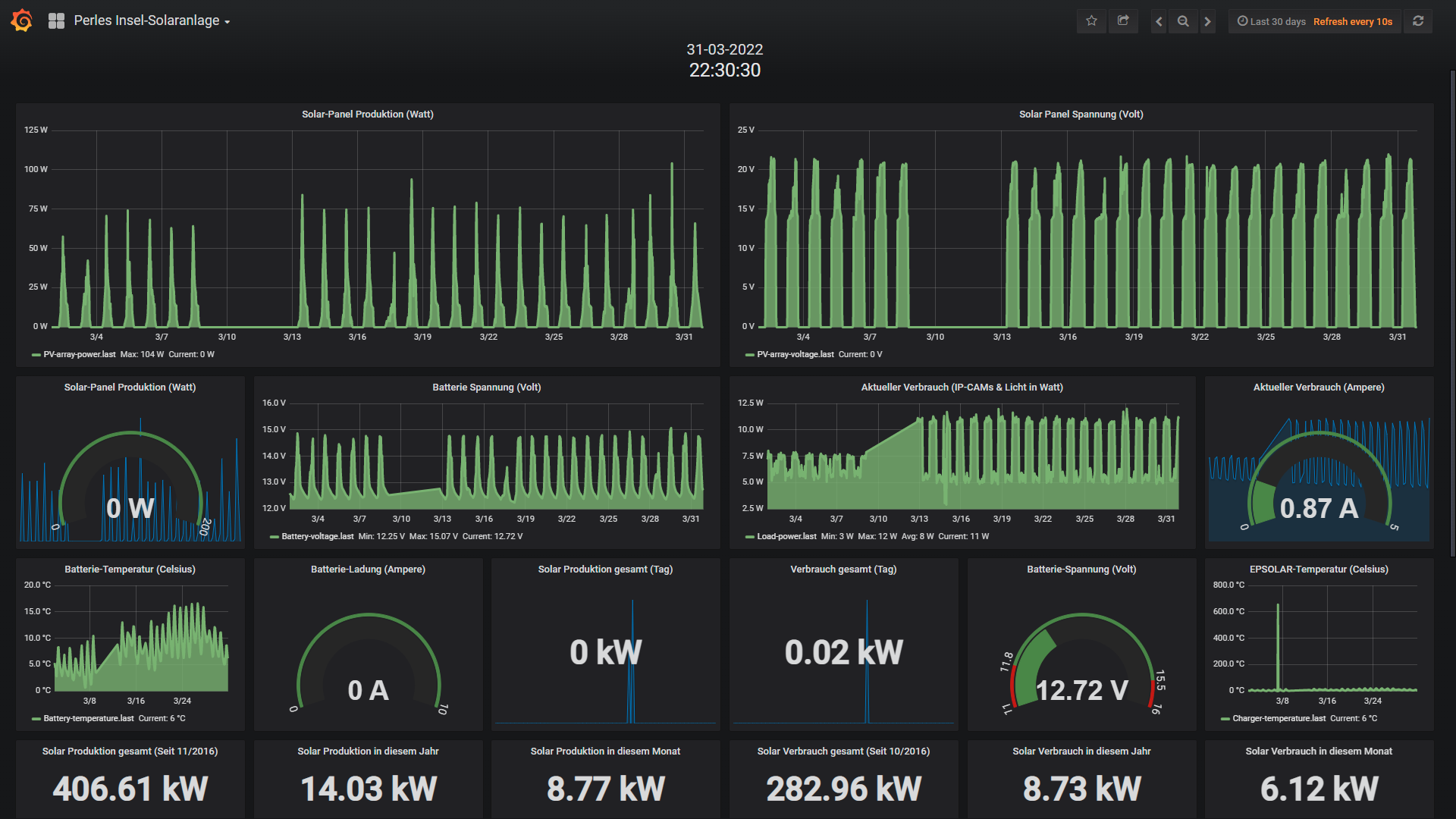Screen dimensions: 1456x819
Task: Click the dashboard vertical scrollbar
Action: coord(1452,314)
